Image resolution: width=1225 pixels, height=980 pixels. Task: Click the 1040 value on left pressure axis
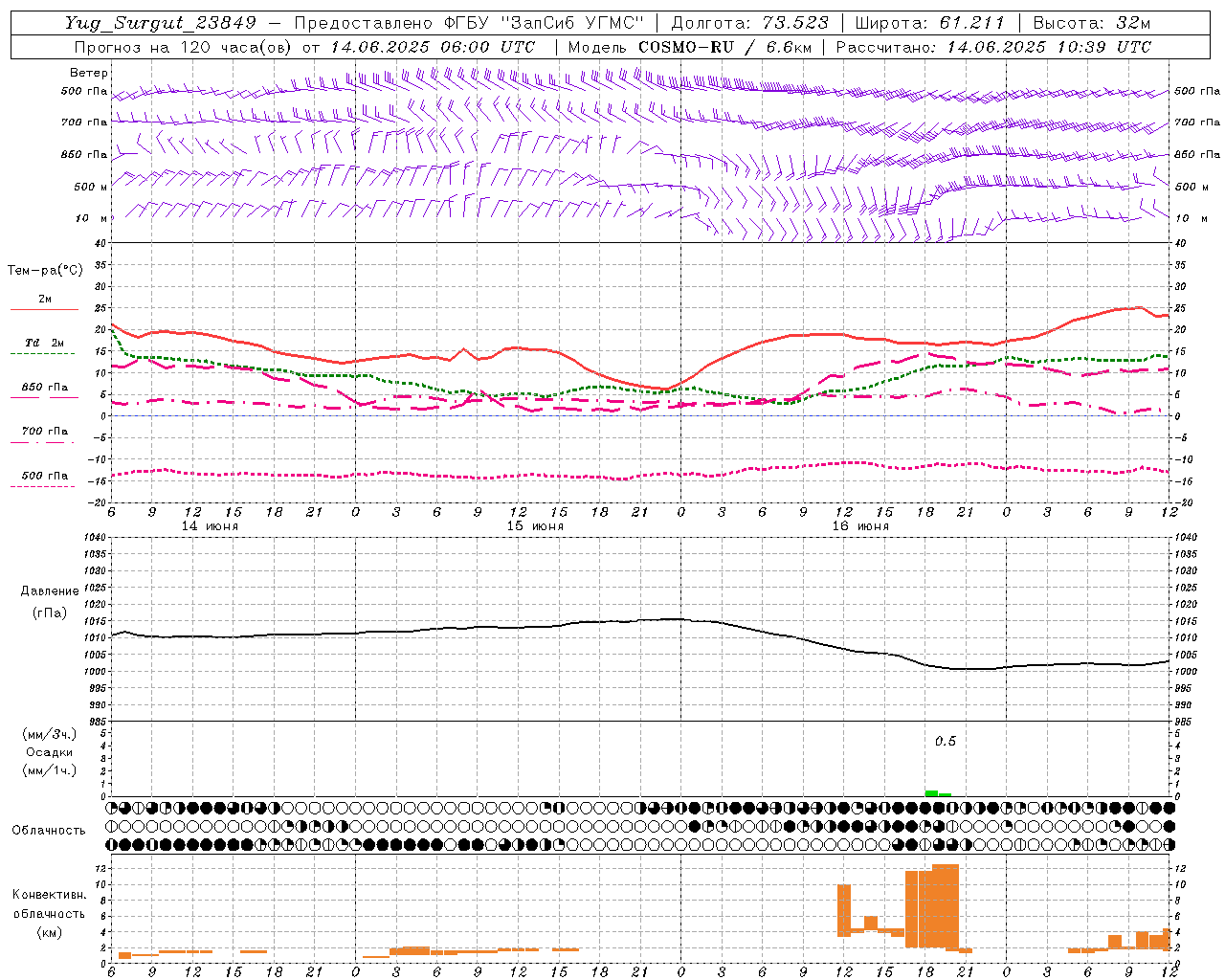95,537
